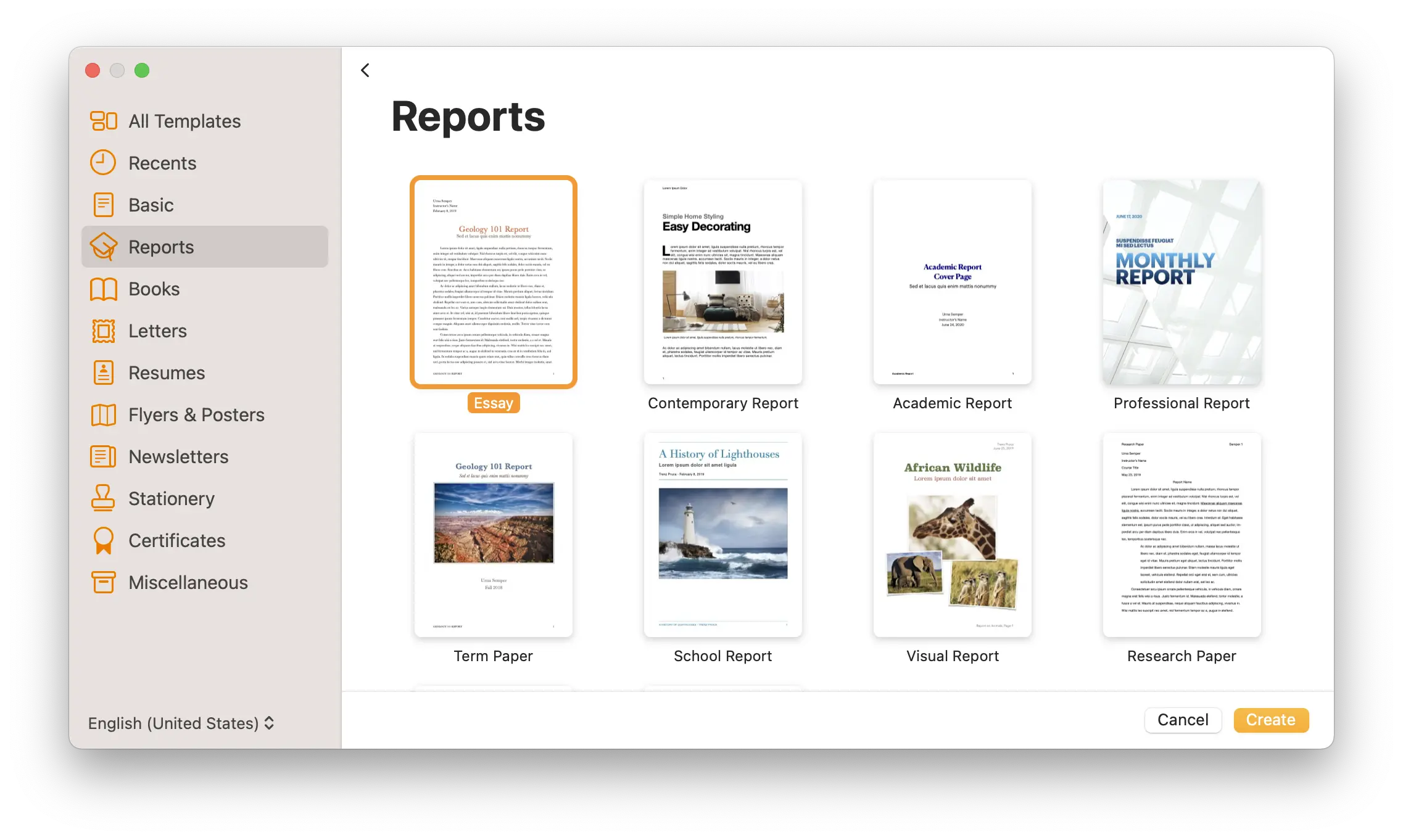Select the Essay template thumbnail
This screenshot has height=840, width=1403.
click(x=494, y=282)
